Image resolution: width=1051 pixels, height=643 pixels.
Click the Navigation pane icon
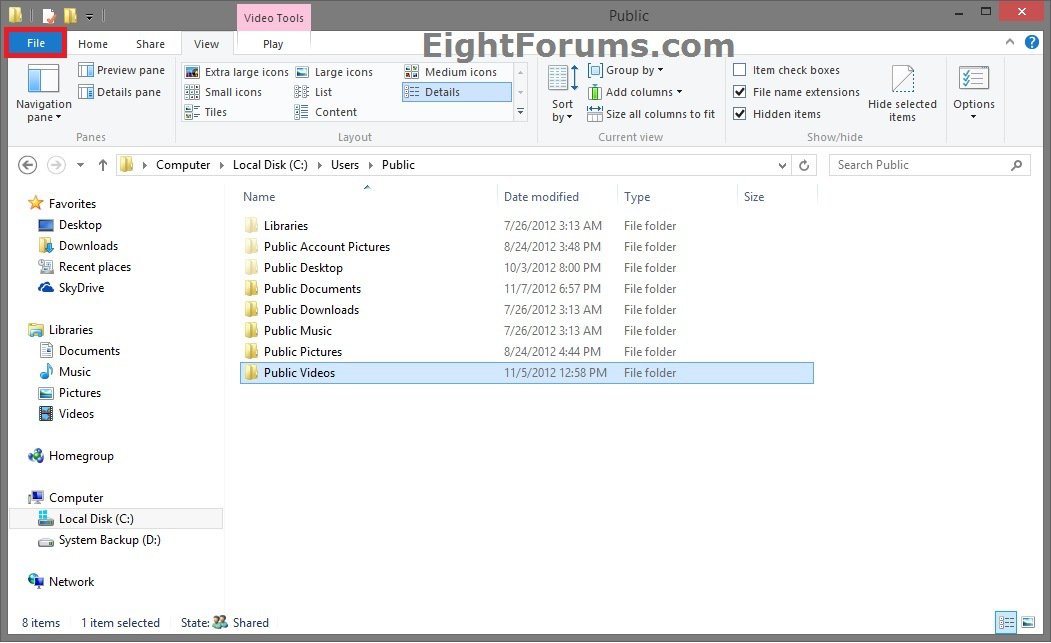pos(43,81)
